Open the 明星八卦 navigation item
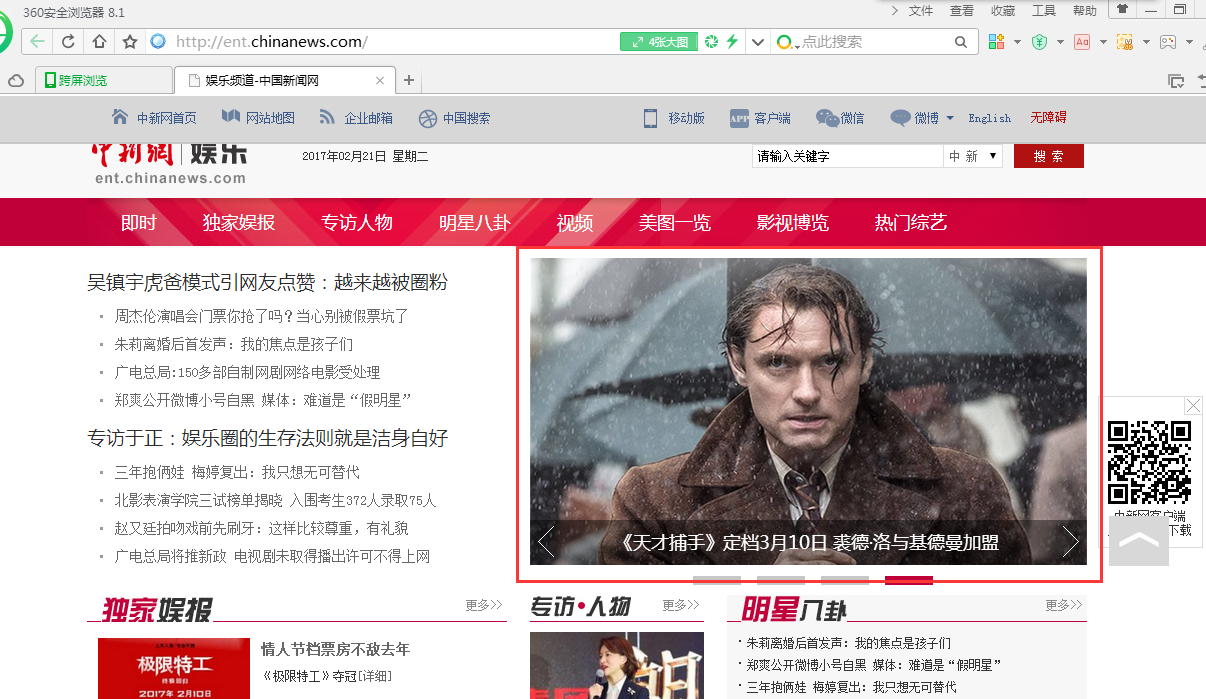The height and width of the screenshot is (699, 1206). (475, 222)
